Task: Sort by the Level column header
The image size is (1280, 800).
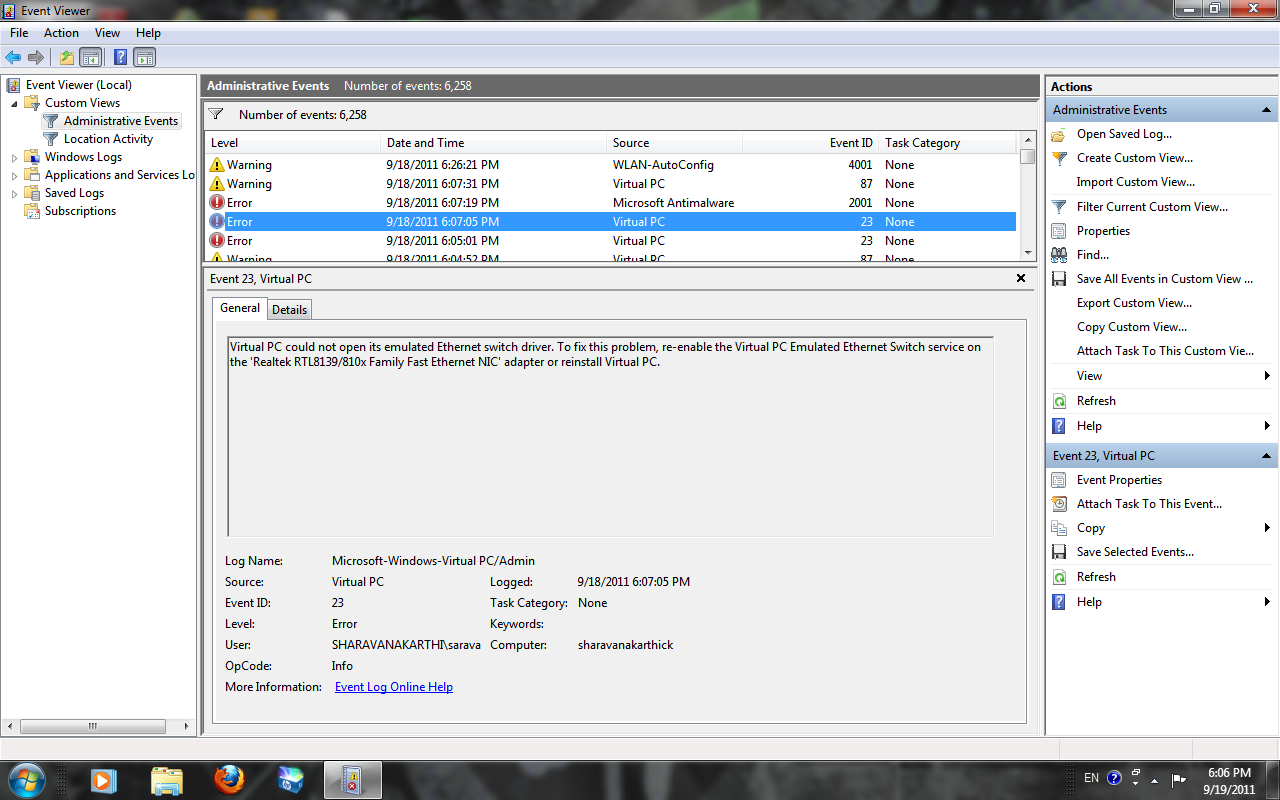Action: point(292,143)
